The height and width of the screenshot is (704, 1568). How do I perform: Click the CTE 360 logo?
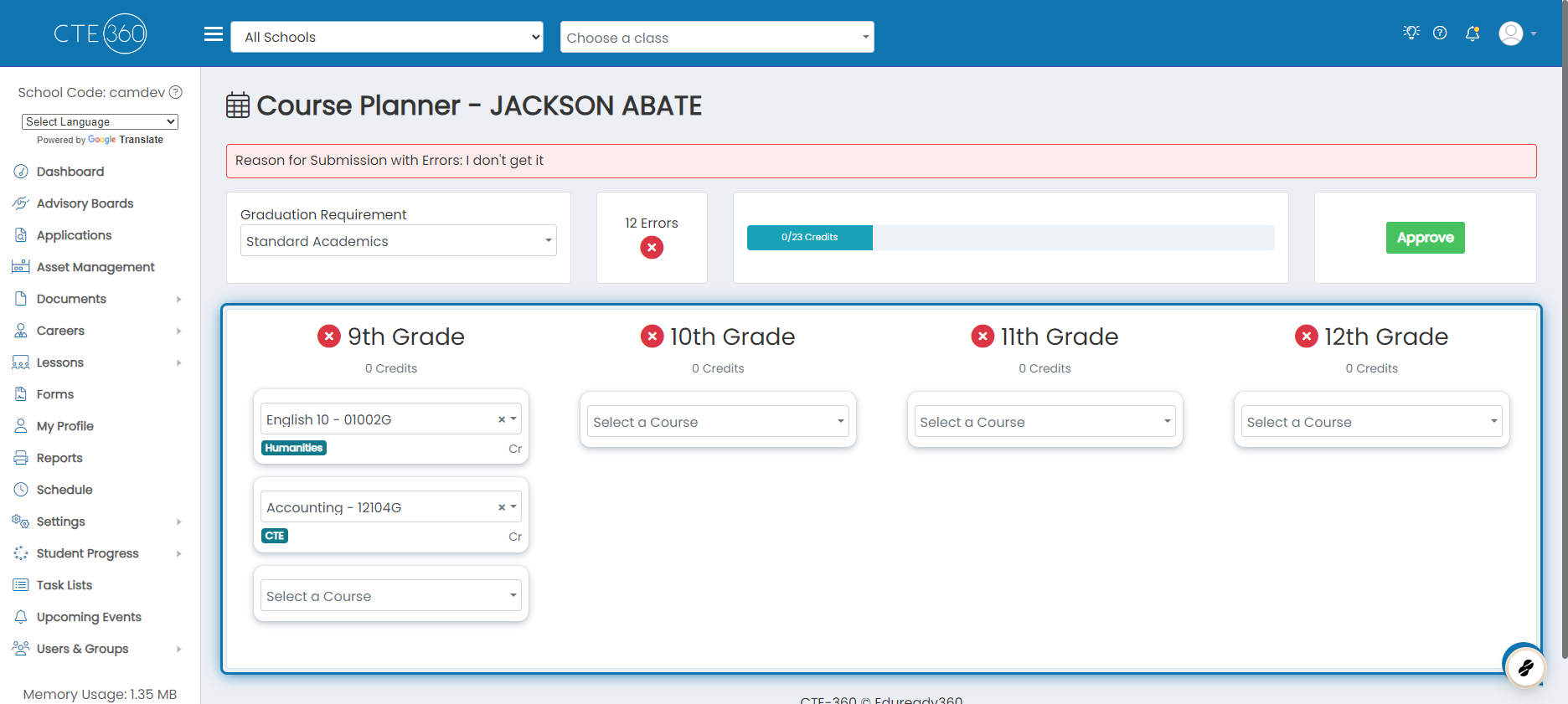tap(101, 33)
